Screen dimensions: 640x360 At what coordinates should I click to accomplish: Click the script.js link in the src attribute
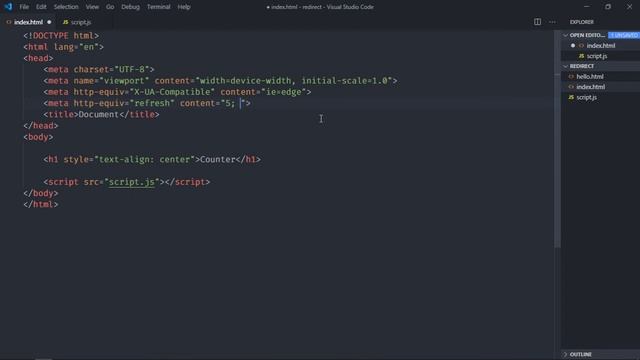point(131,182)
